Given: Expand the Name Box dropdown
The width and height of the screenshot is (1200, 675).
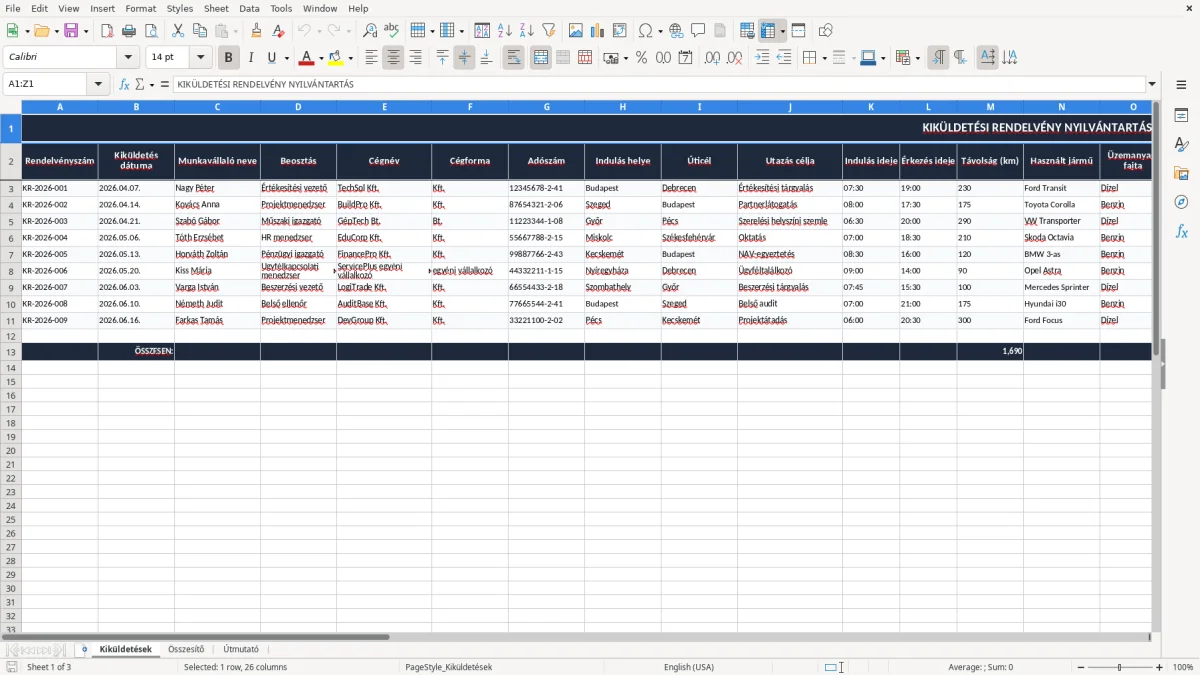Looking at the screenshot, I should [99, 85].
